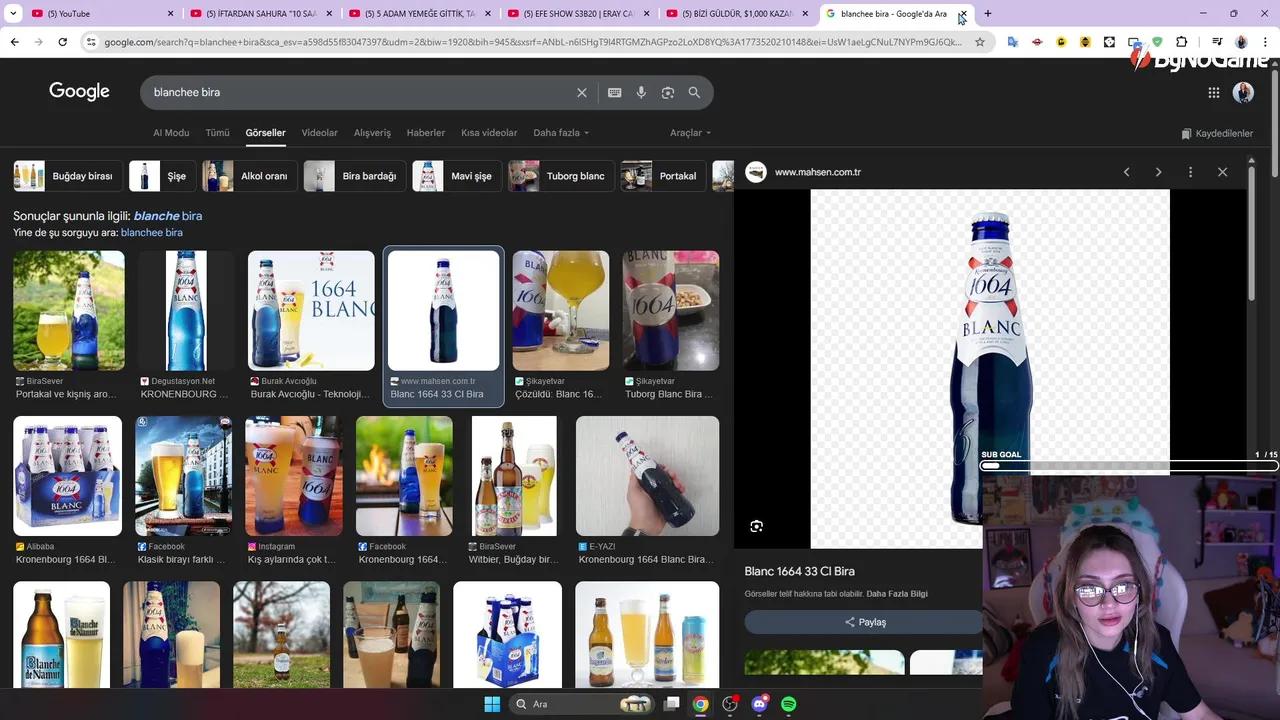Screen dimensions: 1280x720
Task: Open Burak Avcıoğlu 1664 Blanc thumbnail
Action: point(311,310)
